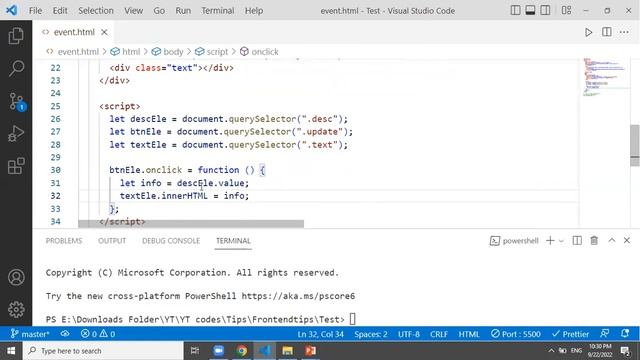The height and width of the screenshot is (360, 640).
Task: Click the editor horizontal scrollbar
Action: pyautogui.click(x=191, y=224)
